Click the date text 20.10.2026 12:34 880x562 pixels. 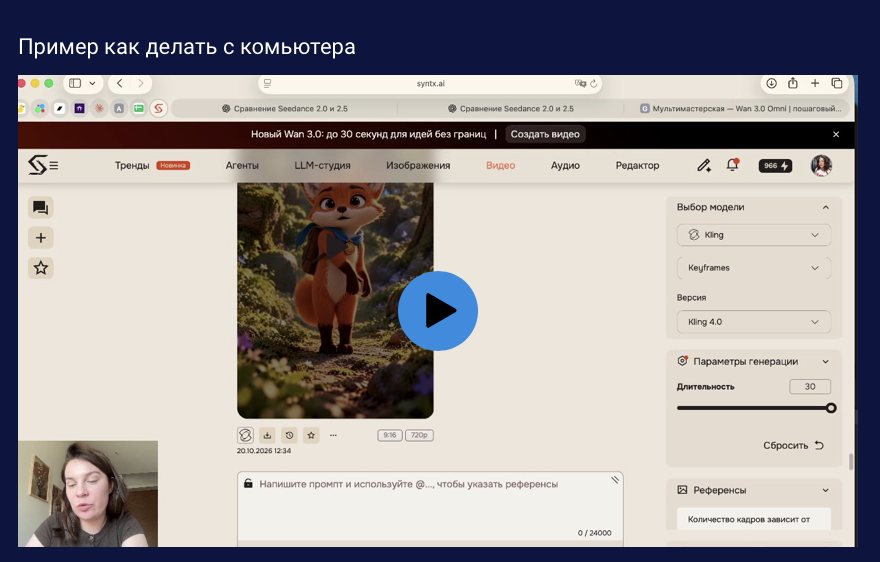tap(264, 450)
